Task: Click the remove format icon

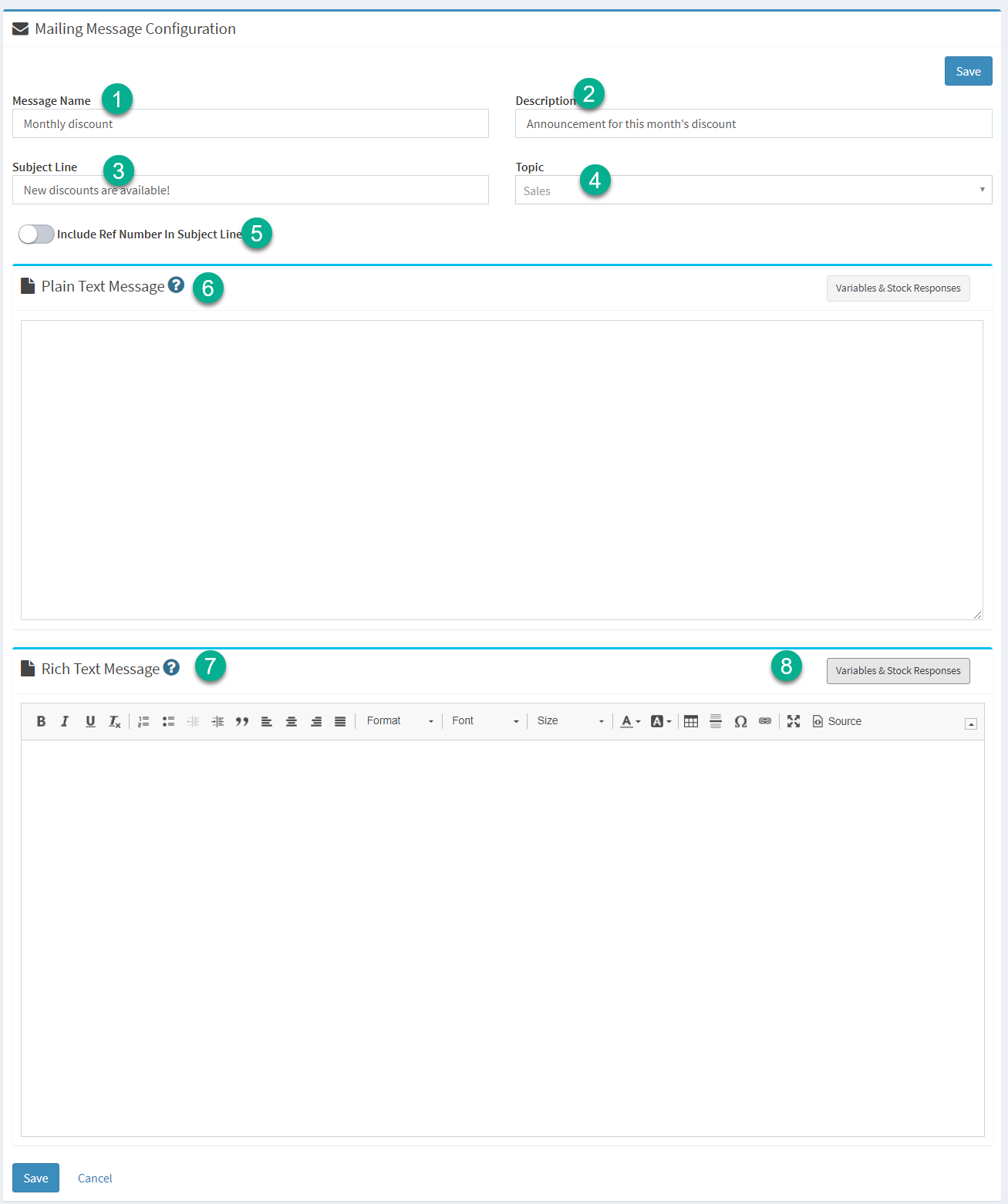Action: (114, 721)
